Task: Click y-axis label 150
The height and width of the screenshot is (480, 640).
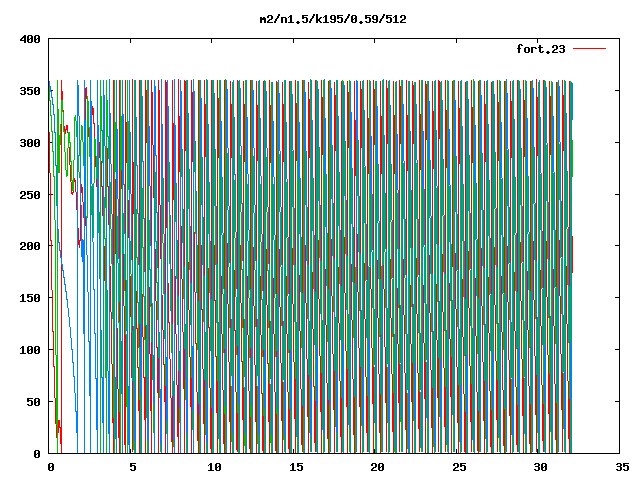Action: (30, 298)
